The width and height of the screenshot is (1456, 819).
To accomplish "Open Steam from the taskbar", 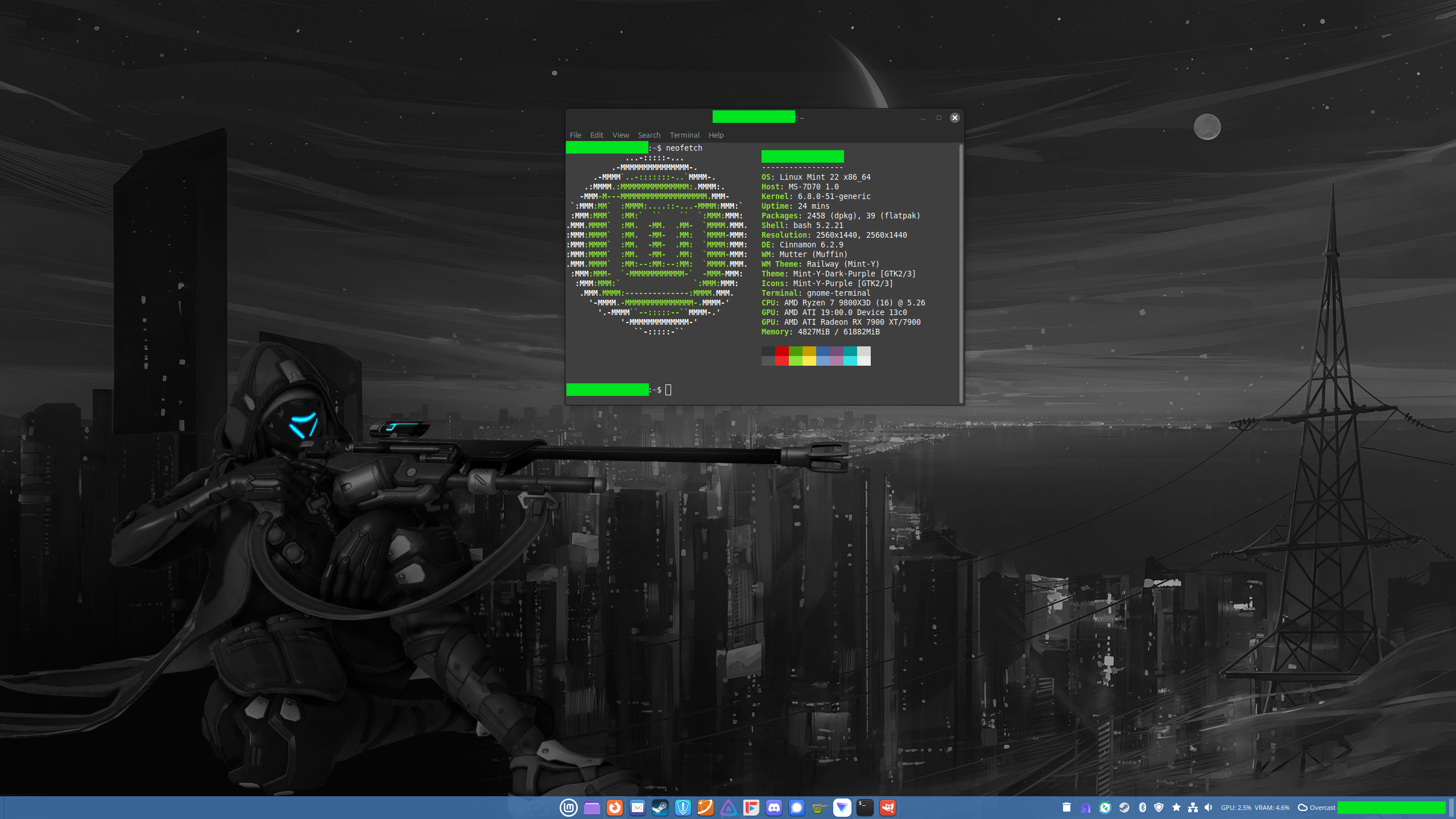I will 660,808.
